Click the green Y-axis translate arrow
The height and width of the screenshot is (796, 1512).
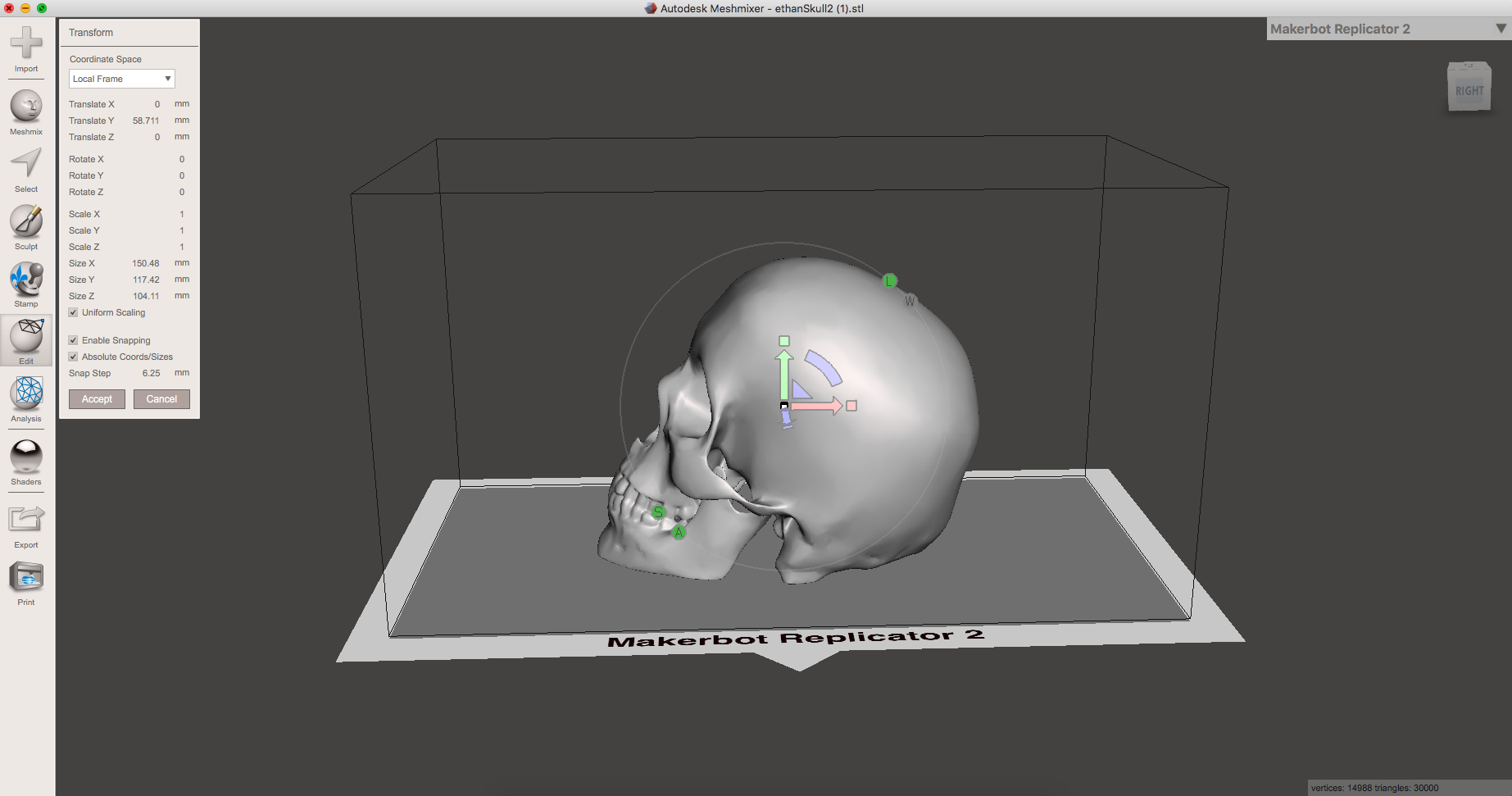click(784, 373)
